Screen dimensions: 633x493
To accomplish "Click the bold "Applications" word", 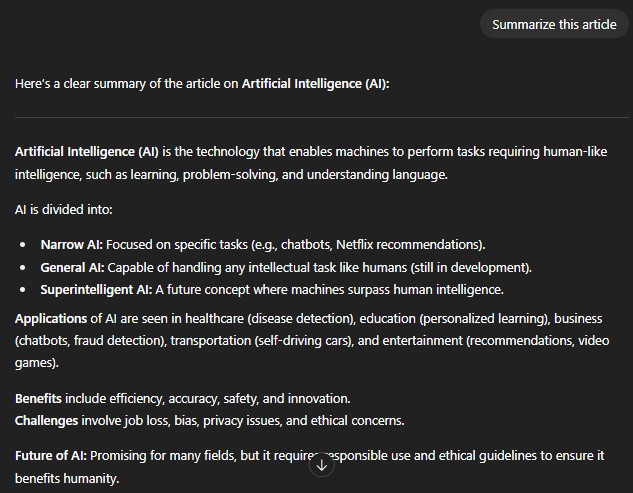I will tap(51, 319).
